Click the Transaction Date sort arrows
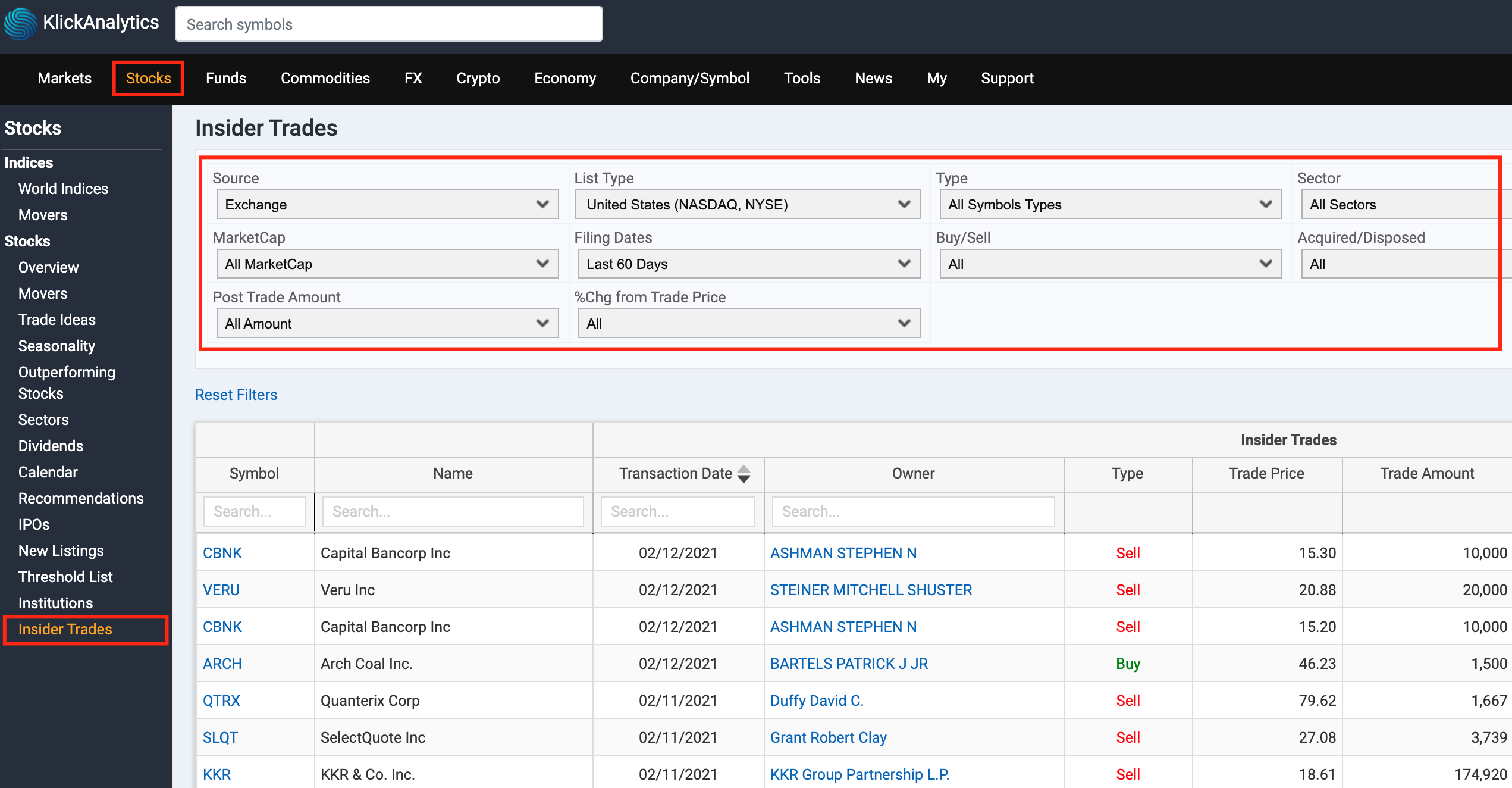This screenshot has height=788, width=1512. 744,474
